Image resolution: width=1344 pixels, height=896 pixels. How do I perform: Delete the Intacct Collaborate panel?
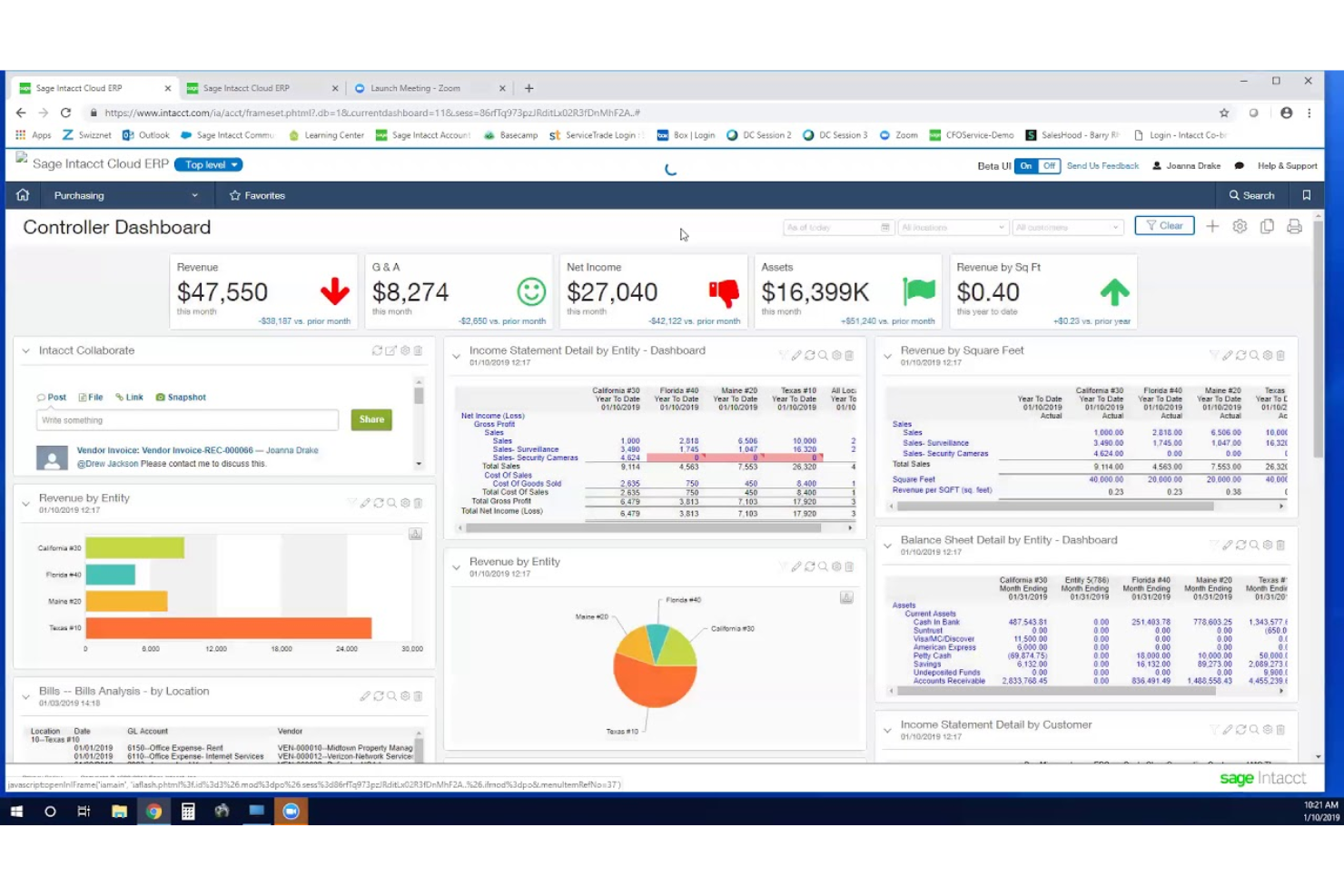point(419,350)
